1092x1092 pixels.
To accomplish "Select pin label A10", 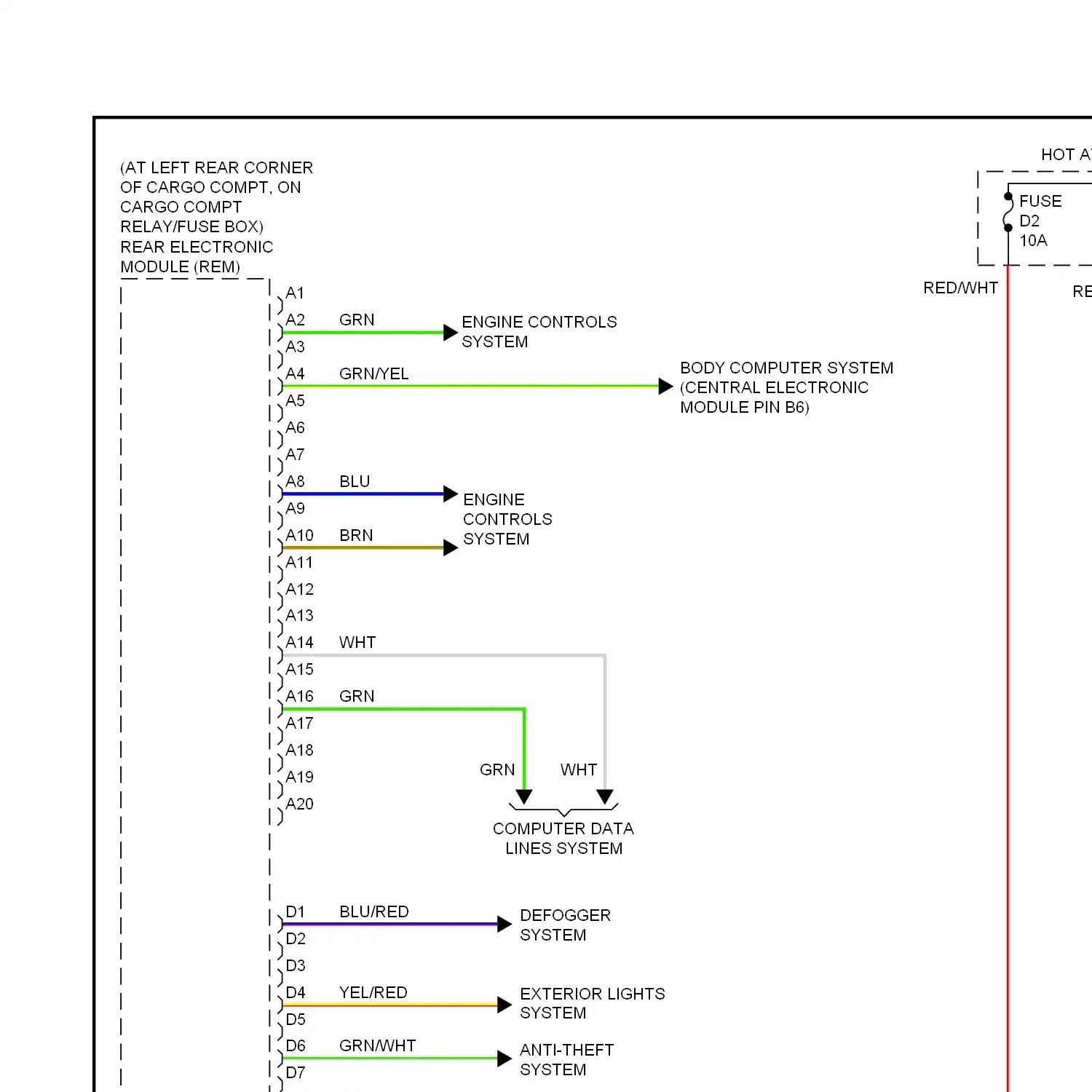I will coord(299,536).
